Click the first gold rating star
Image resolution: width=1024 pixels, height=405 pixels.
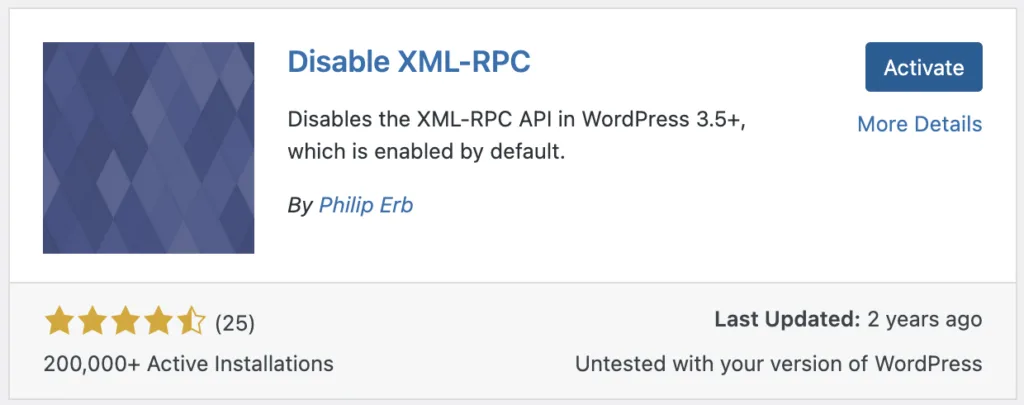(59, 322)
